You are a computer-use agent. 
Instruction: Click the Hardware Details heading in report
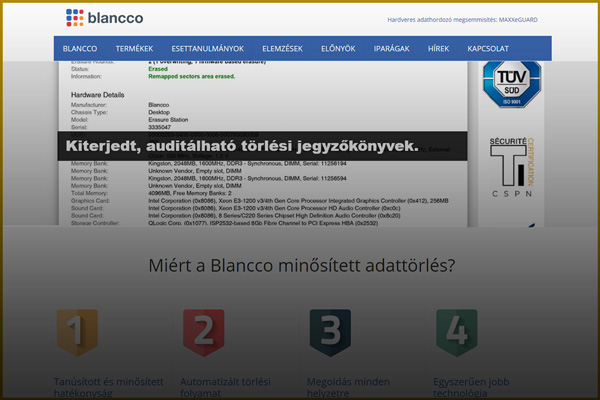point(98,95)
